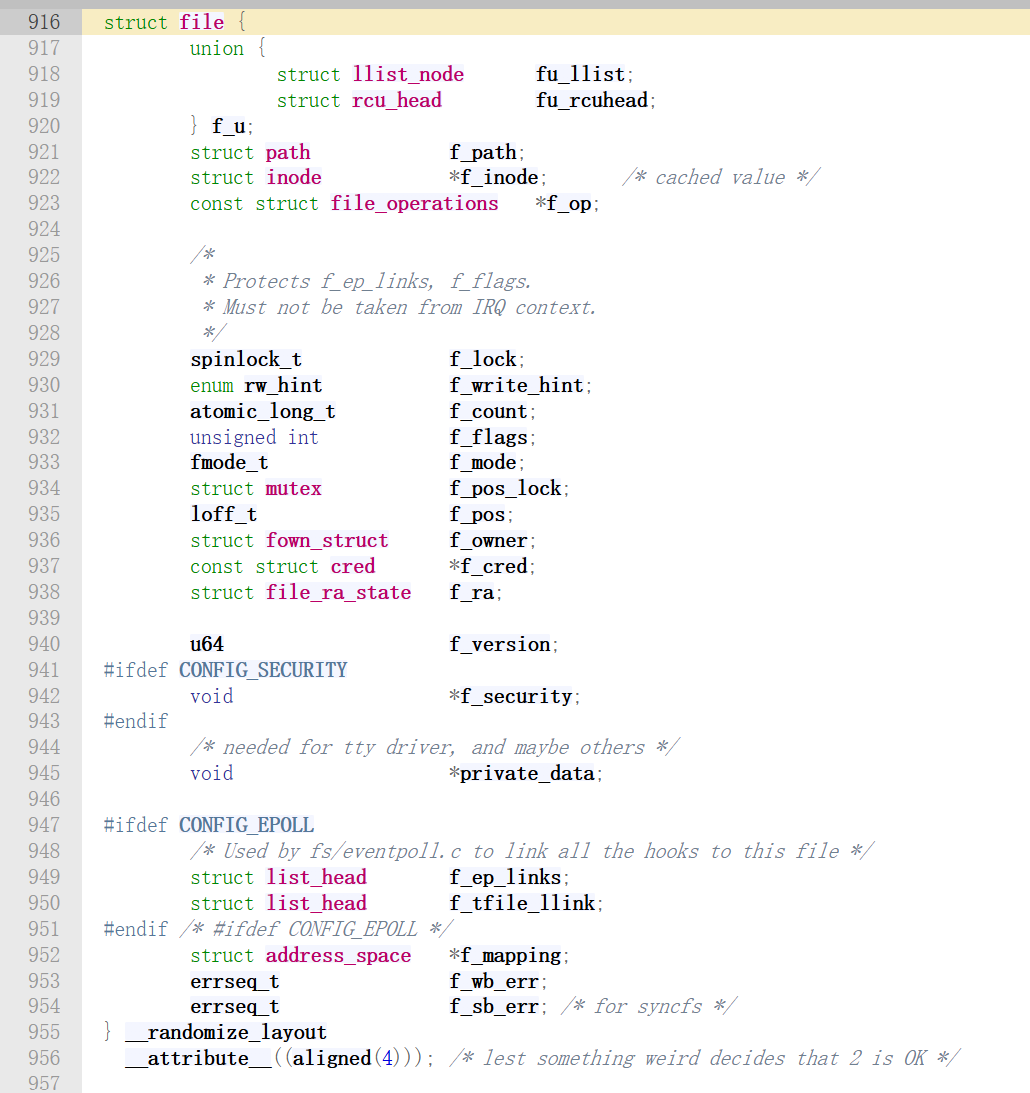This screenshot has width=1030, height=1093.
Task: Click the spinlock_t type identifier
Action: (245, 360)
